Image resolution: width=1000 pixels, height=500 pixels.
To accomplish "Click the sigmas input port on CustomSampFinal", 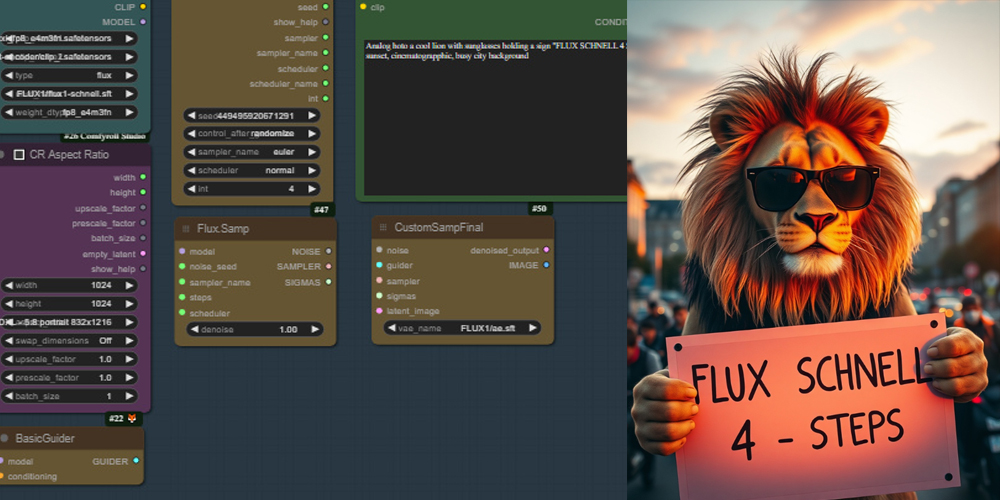I will coord(379,296).
